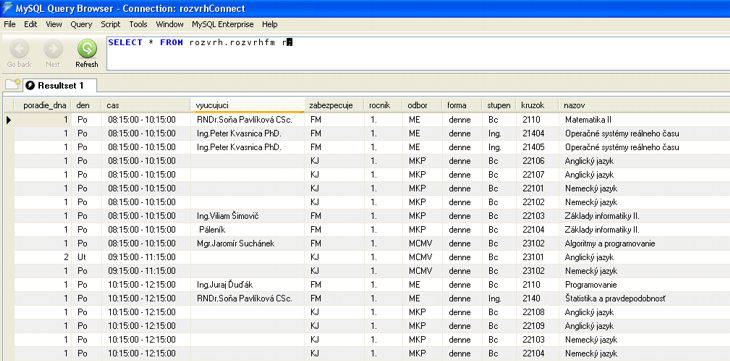This screenshot has width=730, height=361.
Task: Select Základy informatiky II. in row 22104
Action: pyautogui.click(x=644, y=230)
